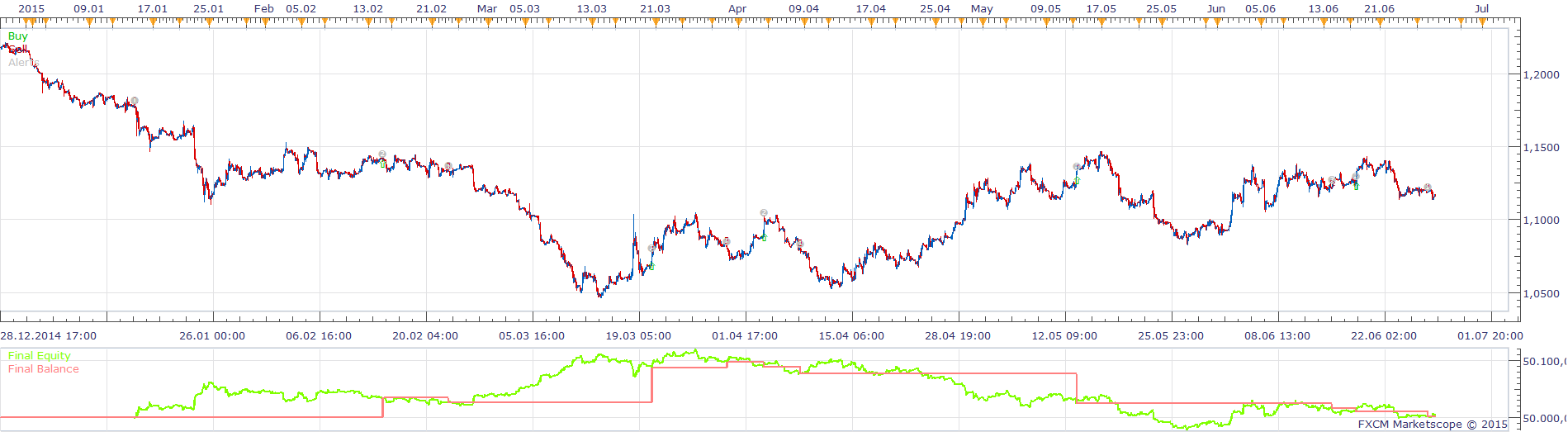Click the Apr month label on top ruler
Image resolution: width=1568 pixels, height=432 pixels.
tap(737, 8)
